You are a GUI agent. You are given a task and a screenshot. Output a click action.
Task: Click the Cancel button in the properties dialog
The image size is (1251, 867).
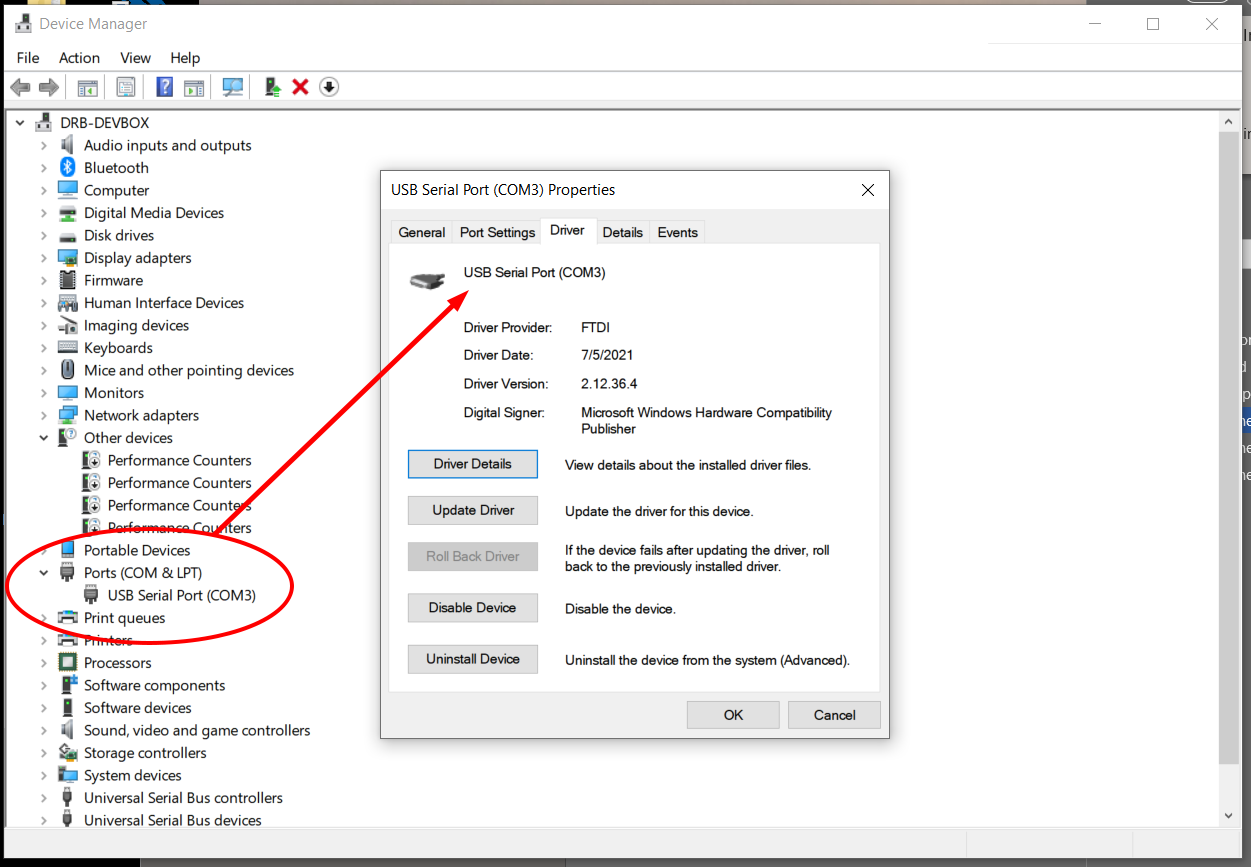pyautogui.click(x=834, y=714)
